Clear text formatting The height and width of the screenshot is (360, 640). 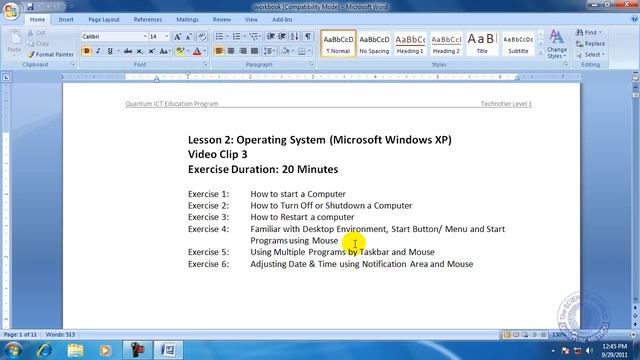(202, 37)
